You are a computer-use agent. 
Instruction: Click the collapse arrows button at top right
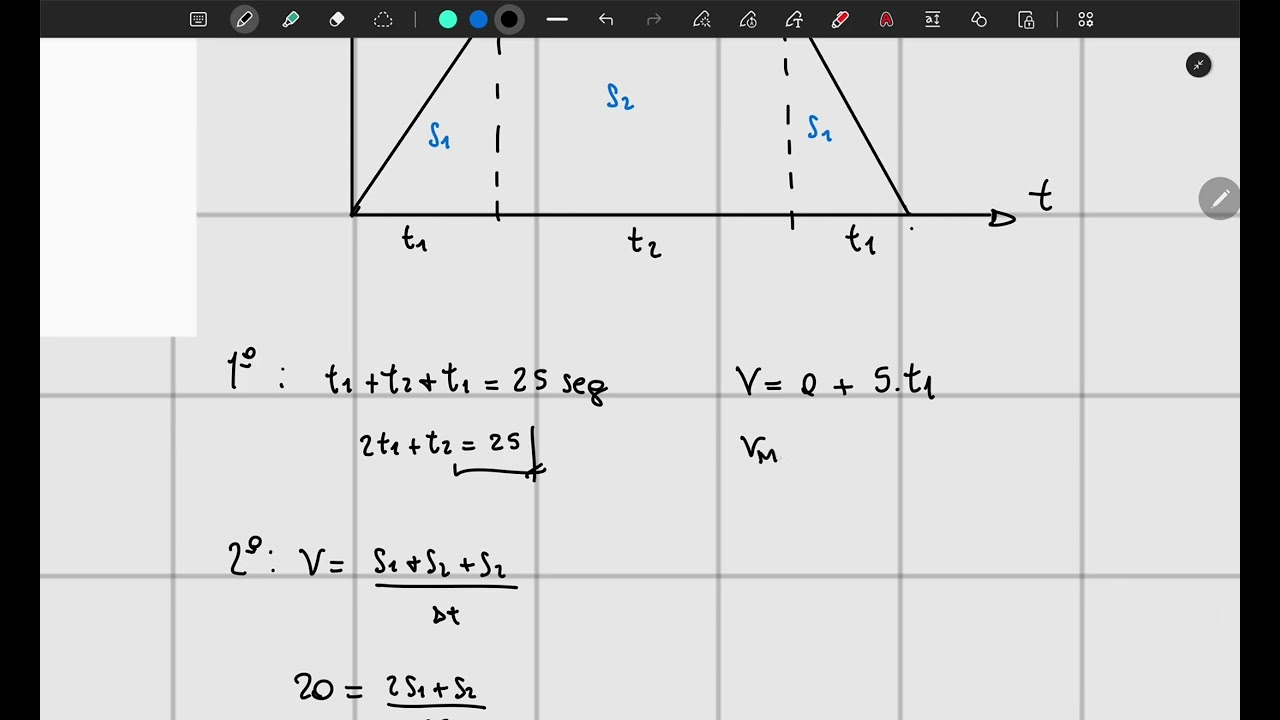point(1198,65)
